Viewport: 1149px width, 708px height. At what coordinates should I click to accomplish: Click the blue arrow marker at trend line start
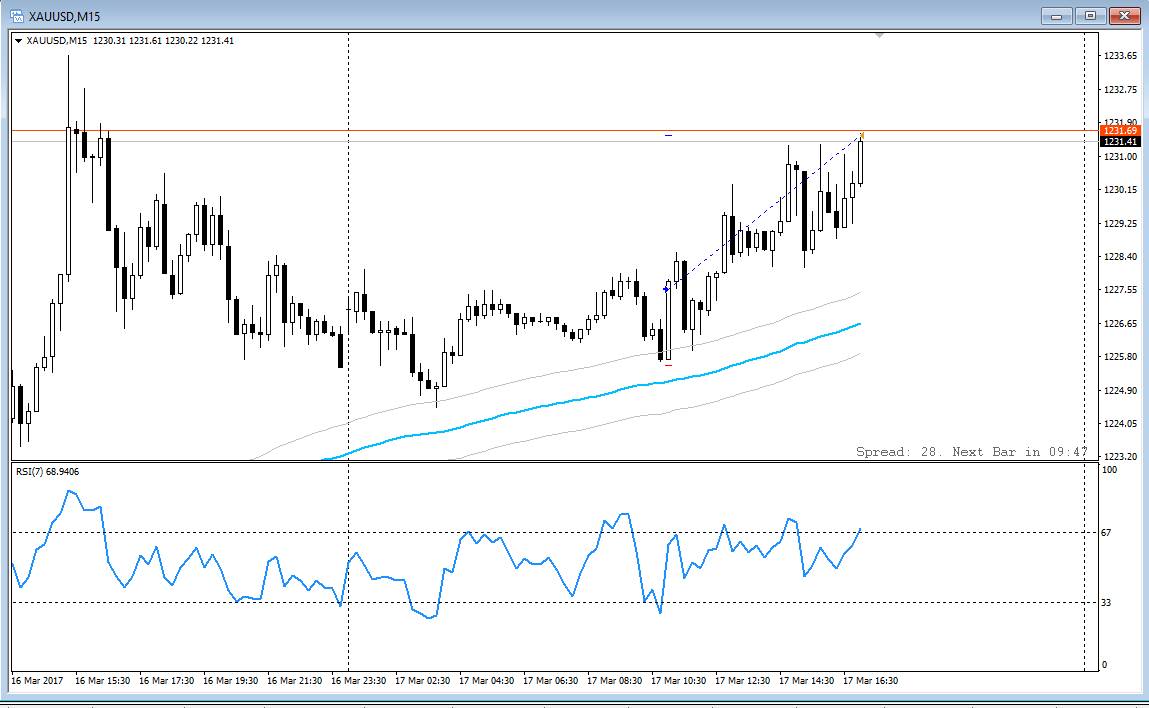coord(666,290)
